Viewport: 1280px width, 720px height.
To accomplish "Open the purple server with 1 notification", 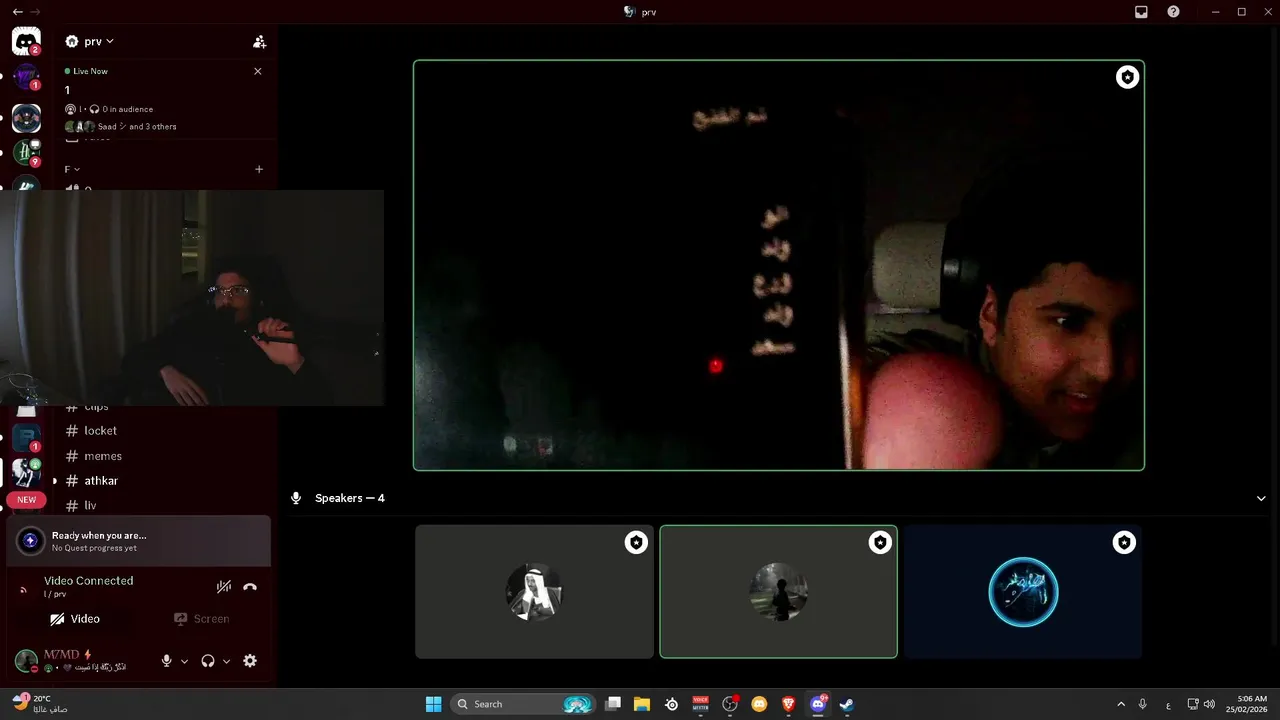I will (x=26, y=77).
